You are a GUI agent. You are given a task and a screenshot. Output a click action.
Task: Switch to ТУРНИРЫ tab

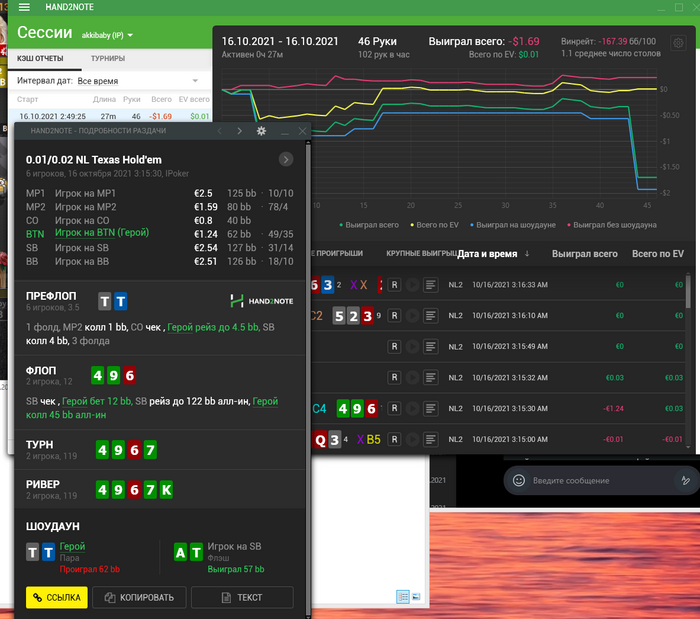click(x=108, y=58)
